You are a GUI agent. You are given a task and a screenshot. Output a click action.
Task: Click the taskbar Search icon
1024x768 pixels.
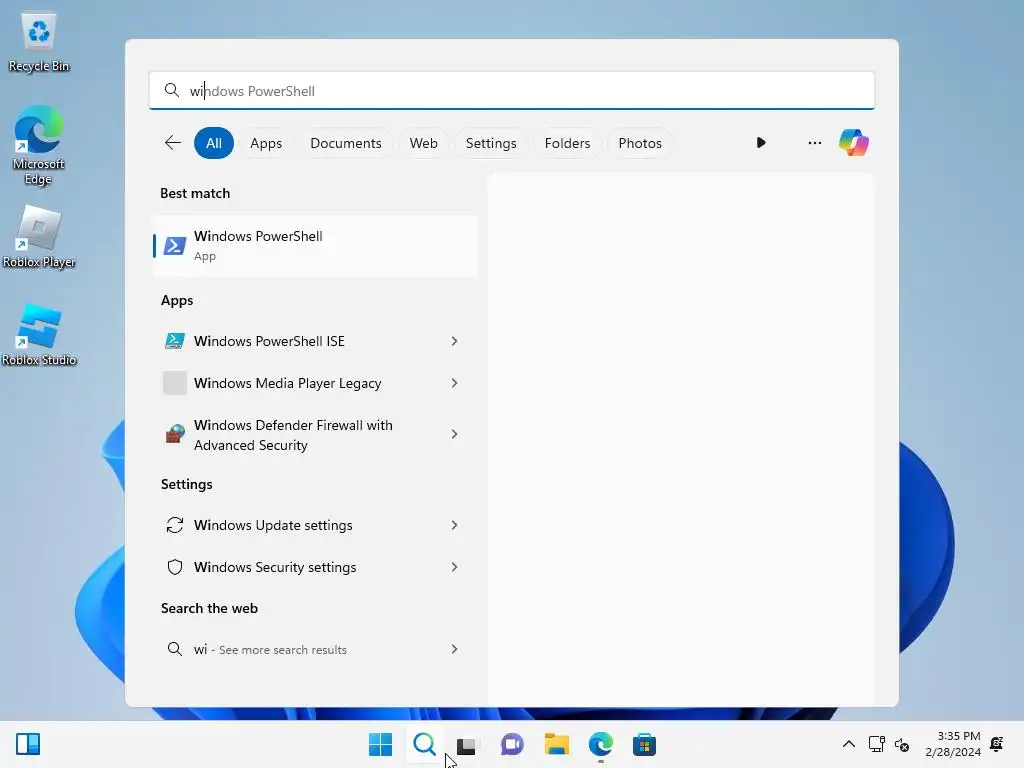tap(424, 744)
